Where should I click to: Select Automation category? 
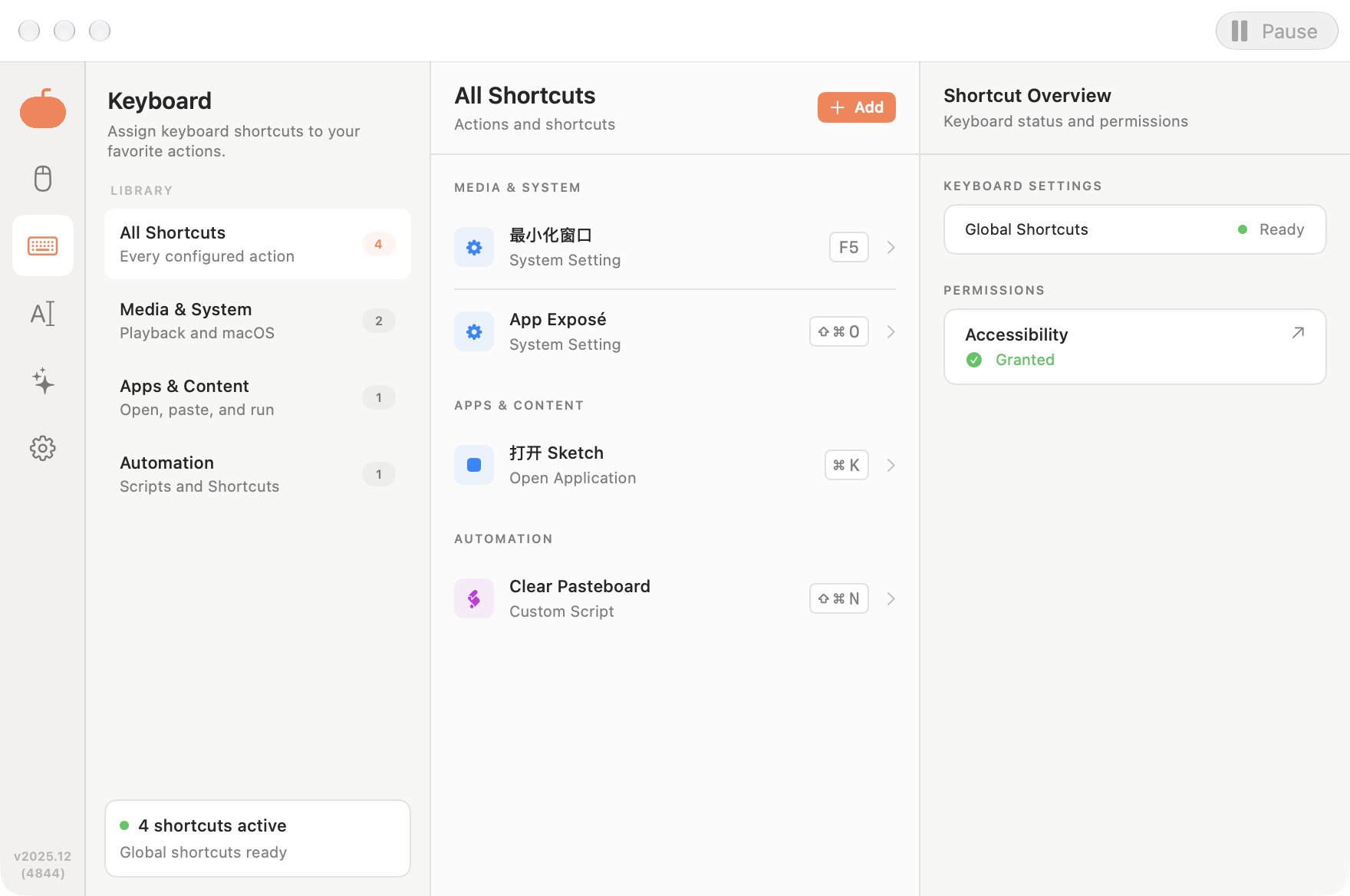(258, 474)
